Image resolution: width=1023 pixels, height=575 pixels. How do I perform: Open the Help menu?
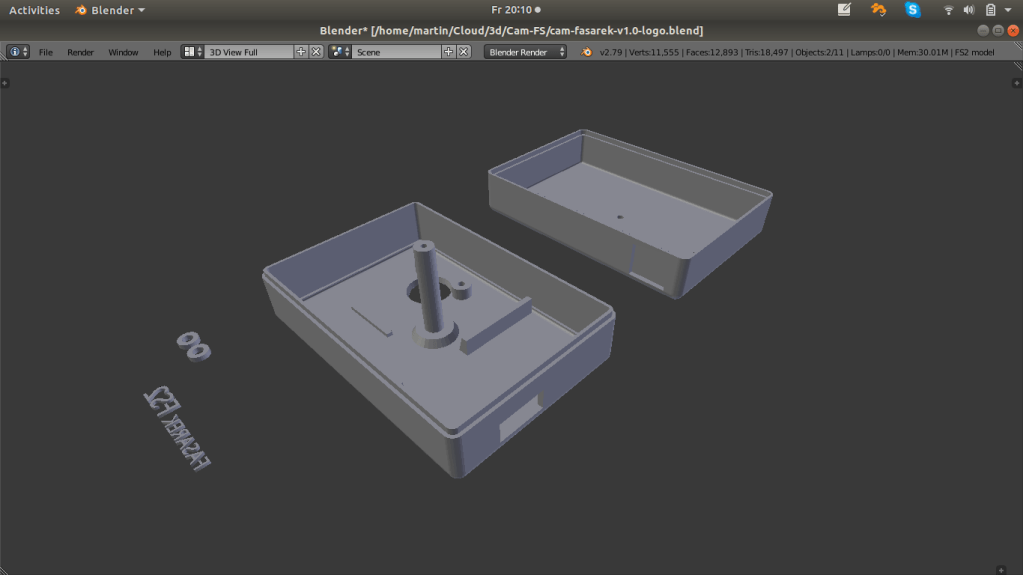point(162,52)
